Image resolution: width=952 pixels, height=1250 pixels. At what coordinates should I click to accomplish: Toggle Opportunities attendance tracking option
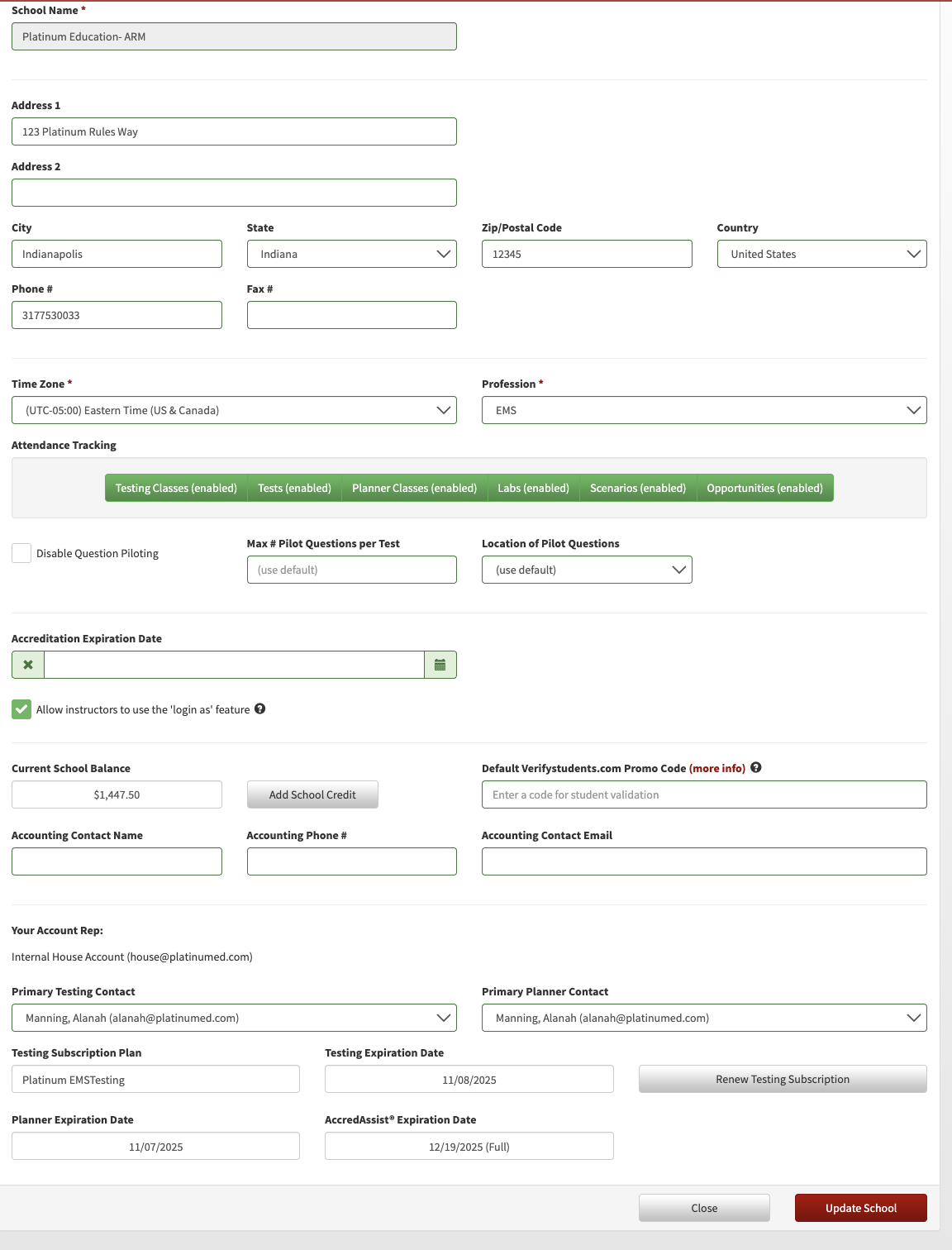point(764,488)
